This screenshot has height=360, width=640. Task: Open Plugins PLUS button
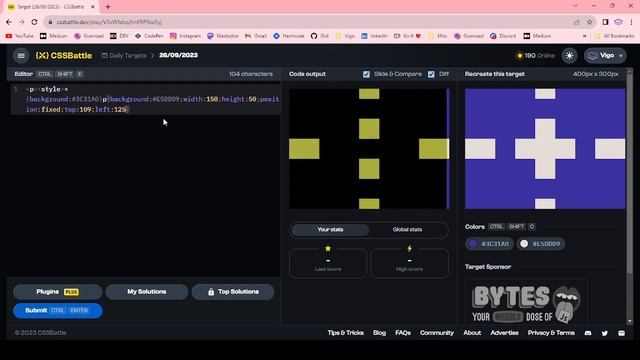[x=58, y=292]
